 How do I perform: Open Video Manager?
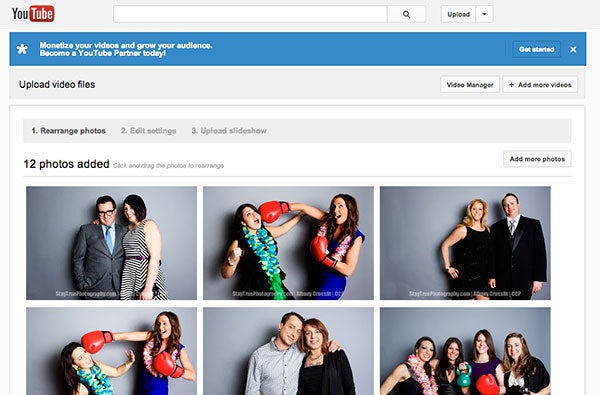(x=470, y=85)
